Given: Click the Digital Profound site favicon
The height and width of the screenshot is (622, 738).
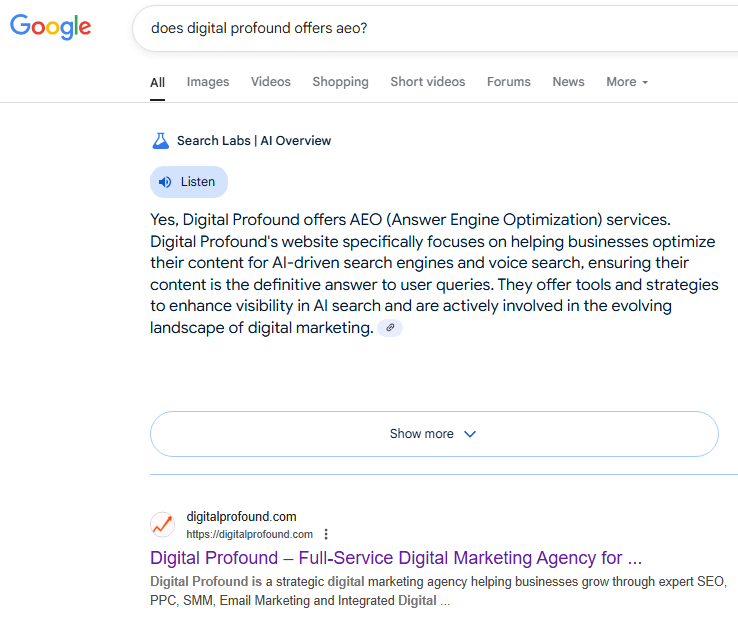Looking at the screenshot, I should pos(162,525).
